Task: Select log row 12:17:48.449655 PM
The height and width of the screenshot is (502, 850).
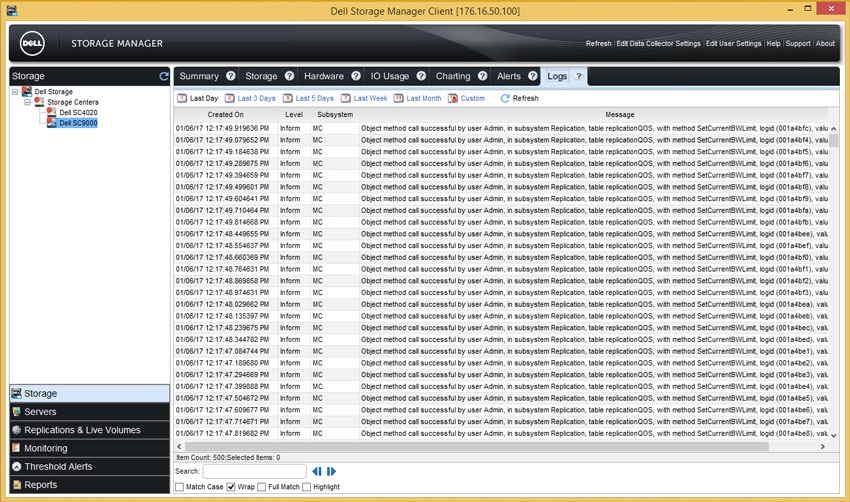Action: pyautogui.click(x=501, y=234)
